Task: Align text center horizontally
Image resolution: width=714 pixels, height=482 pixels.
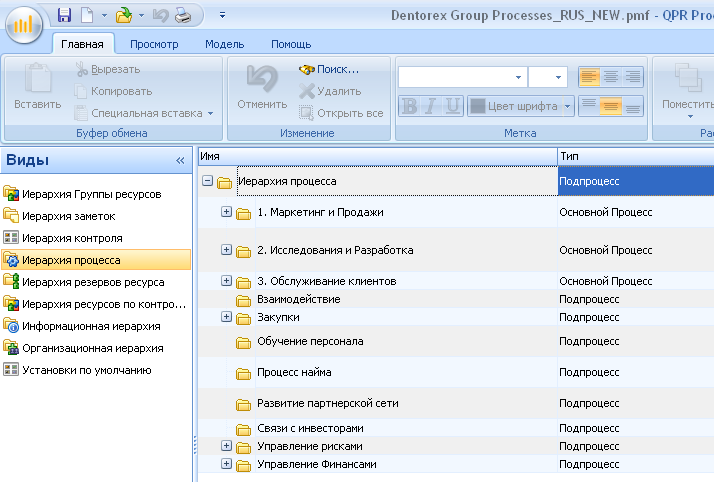Action: [x=611, y=77]
